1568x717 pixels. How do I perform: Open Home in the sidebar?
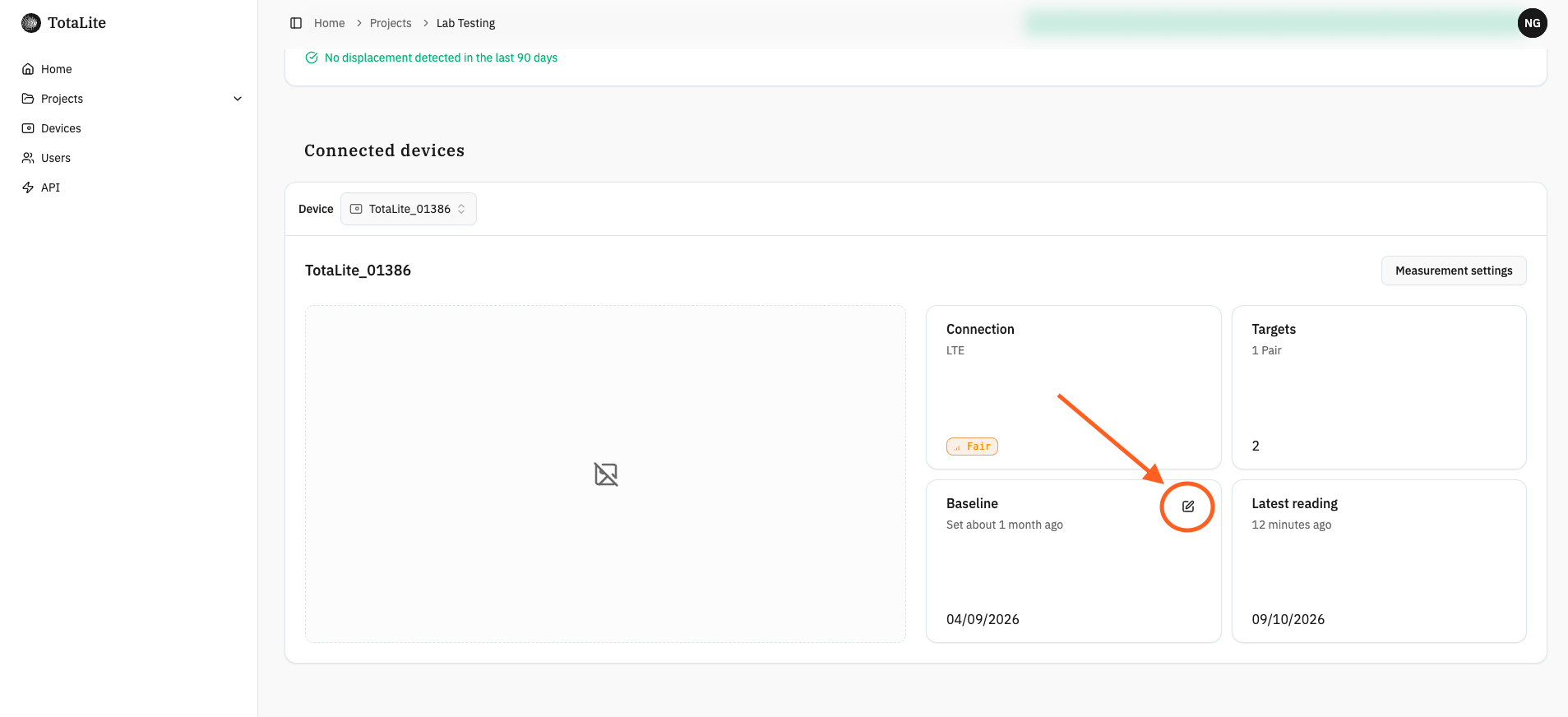[57, 69]
